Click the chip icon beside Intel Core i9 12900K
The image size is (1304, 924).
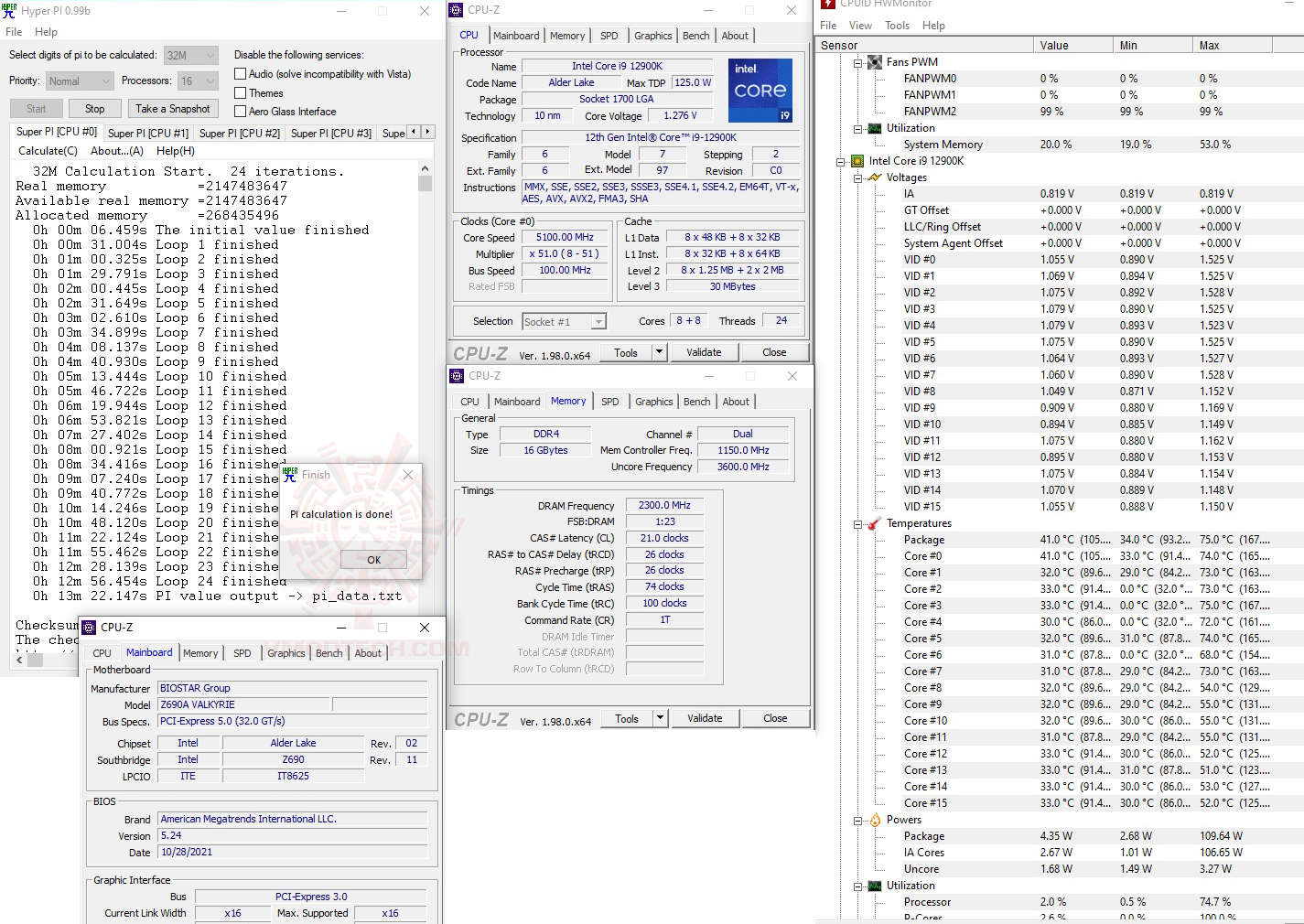pos(857,161)
